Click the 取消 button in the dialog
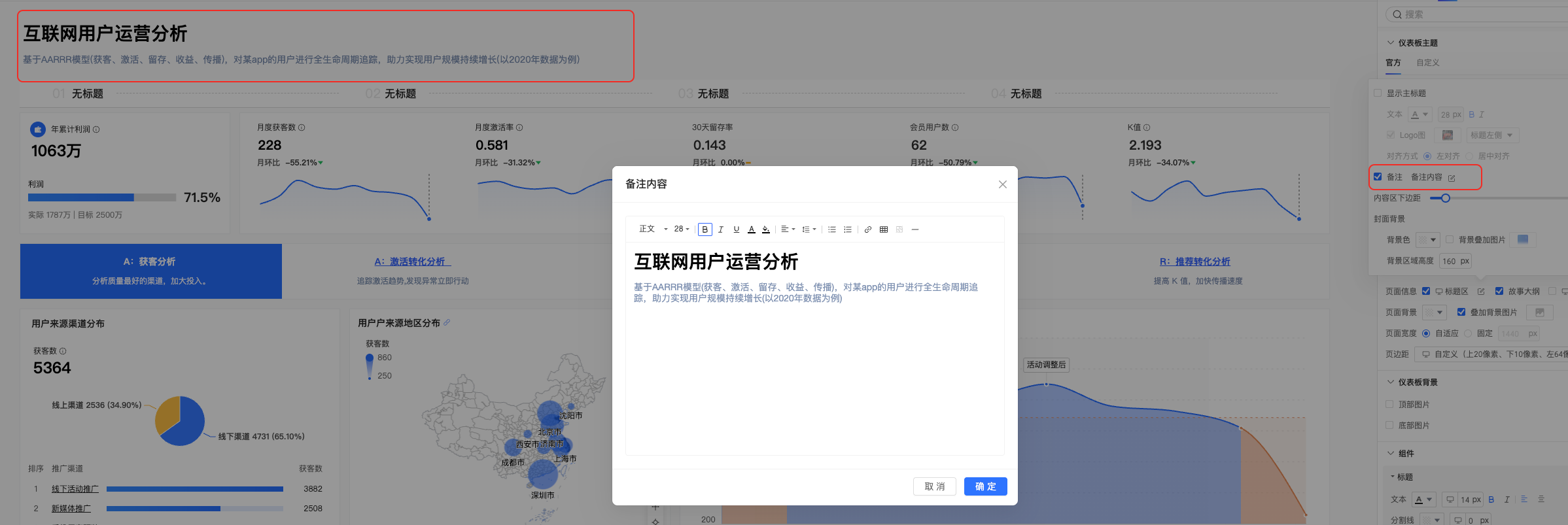The image size is (1568, 525). (934, 486)
